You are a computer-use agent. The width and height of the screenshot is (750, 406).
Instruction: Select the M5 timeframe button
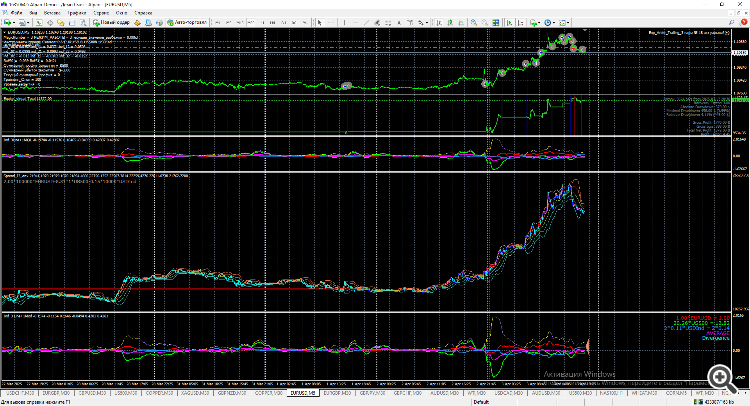click(229, 22)
